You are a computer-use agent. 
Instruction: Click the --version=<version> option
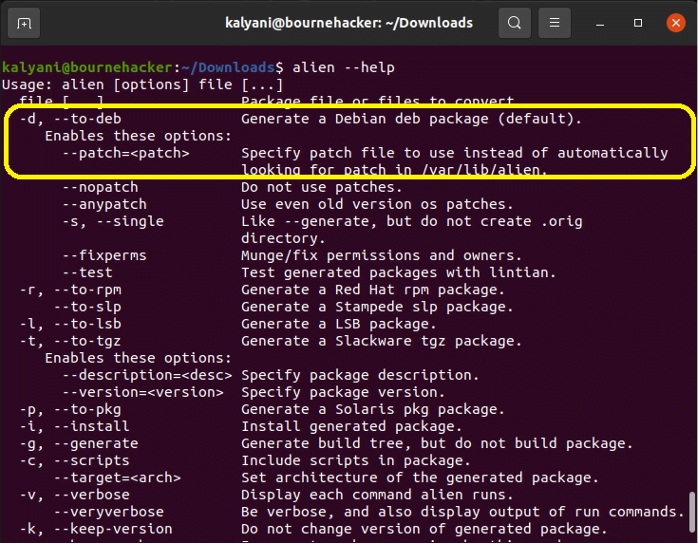143,392
